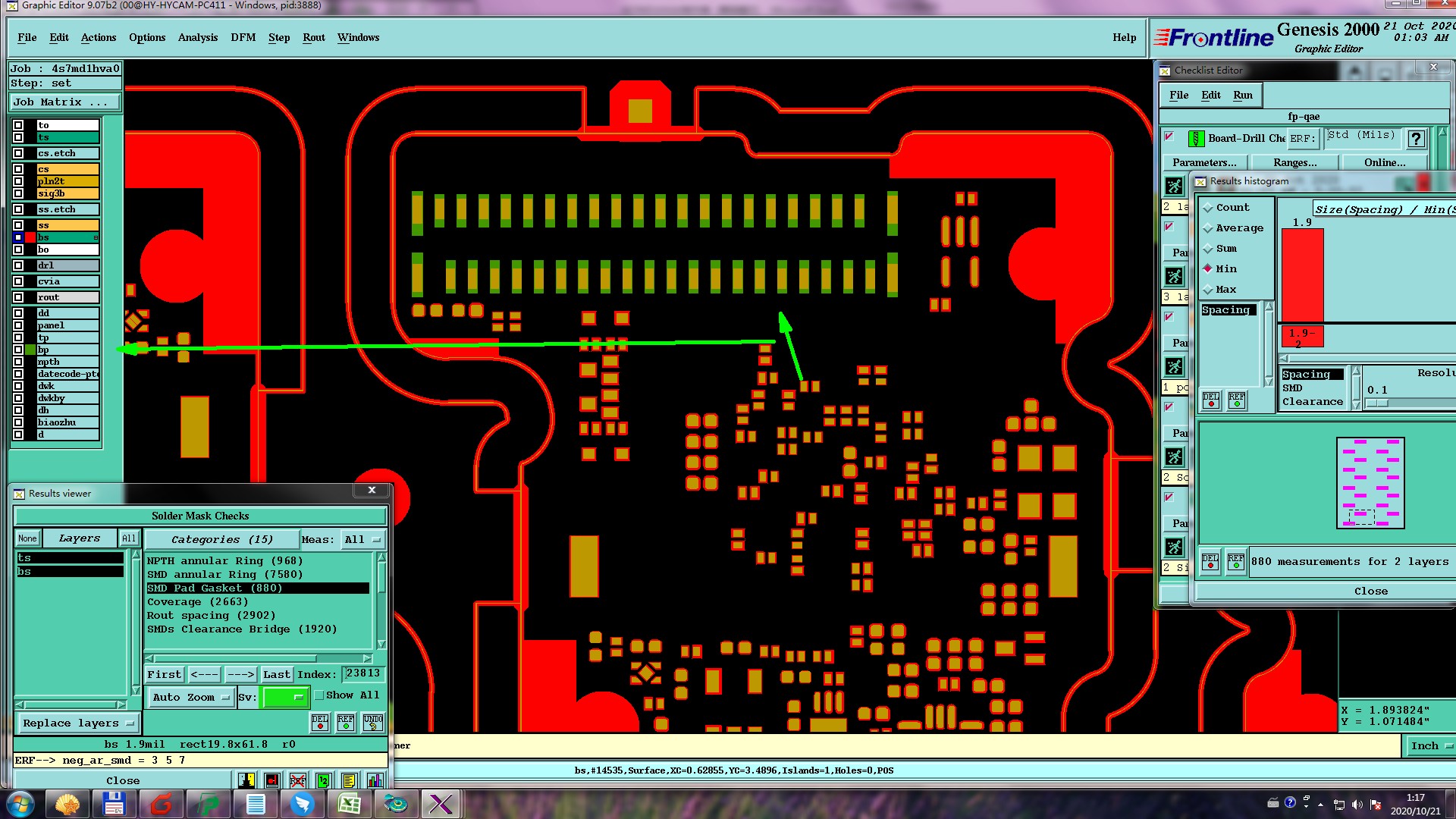Click REF icon below the Spacing list in histogram
Image resolution: width=1456 pixels, height=819 pixels.
pyautogui.click(x=1237, y=400)
